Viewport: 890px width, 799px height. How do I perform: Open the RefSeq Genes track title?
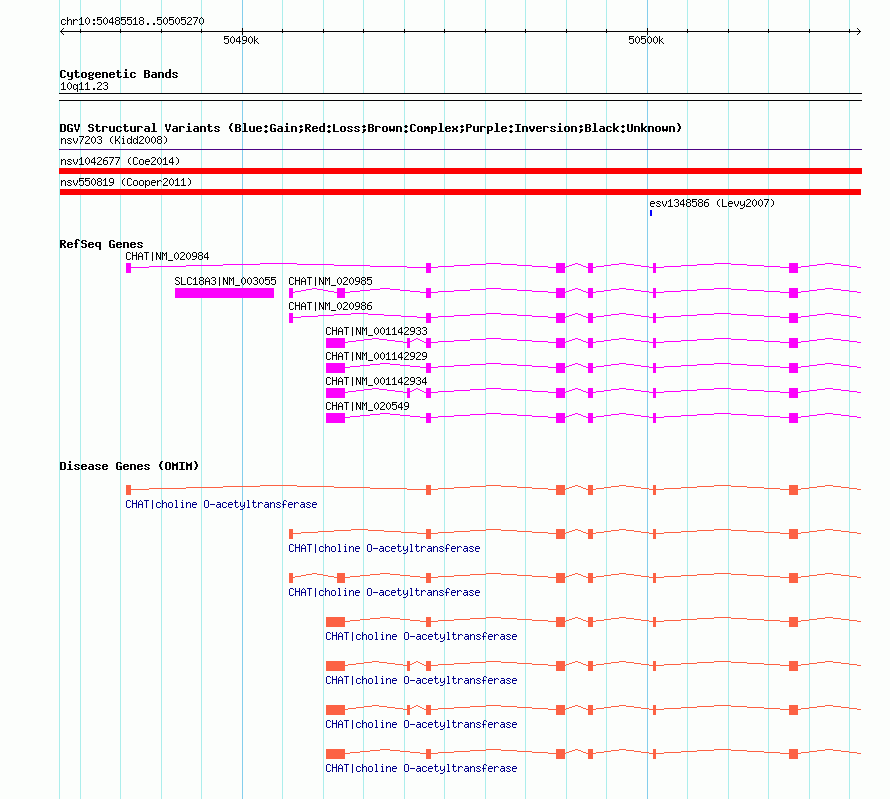click(101, 244)
